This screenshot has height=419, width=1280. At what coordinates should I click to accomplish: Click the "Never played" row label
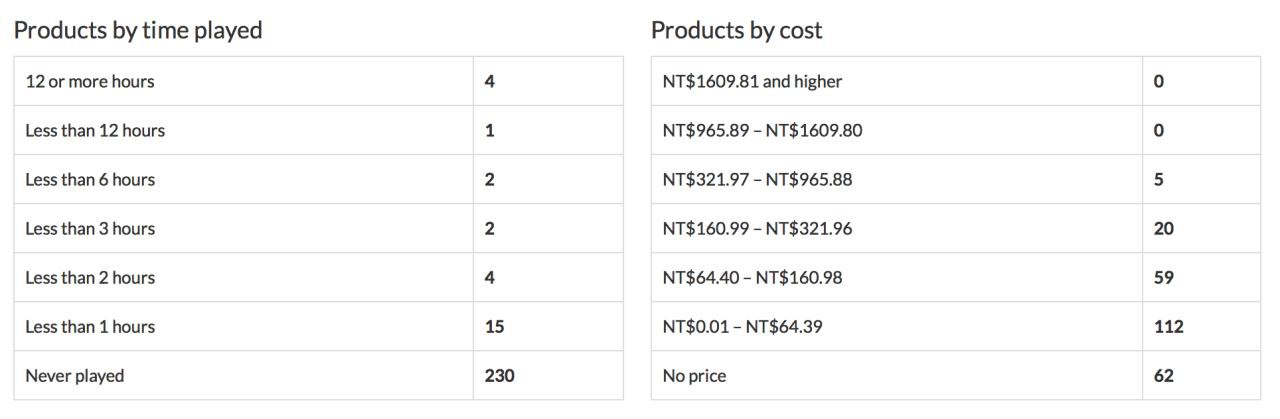click(x=75, y=376)
